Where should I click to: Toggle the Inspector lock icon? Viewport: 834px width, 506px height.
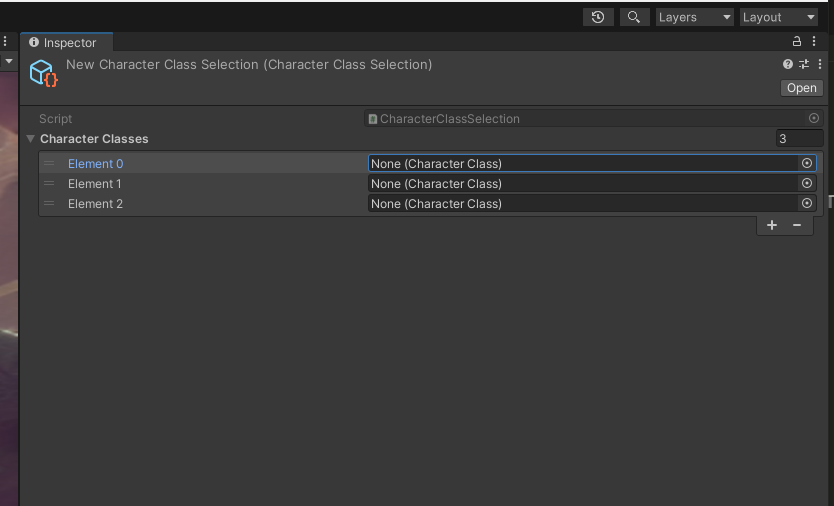[x=797, y=42]
